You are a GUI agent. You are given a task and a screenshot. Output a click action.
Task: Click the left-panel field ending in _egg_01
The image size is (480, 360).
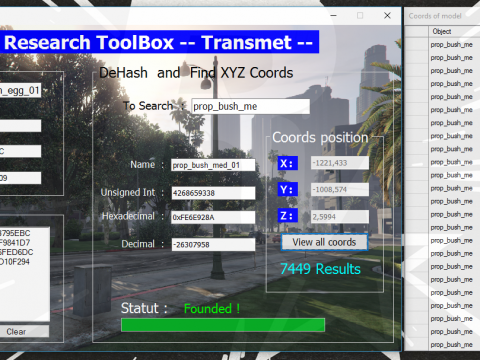point(20,90)
